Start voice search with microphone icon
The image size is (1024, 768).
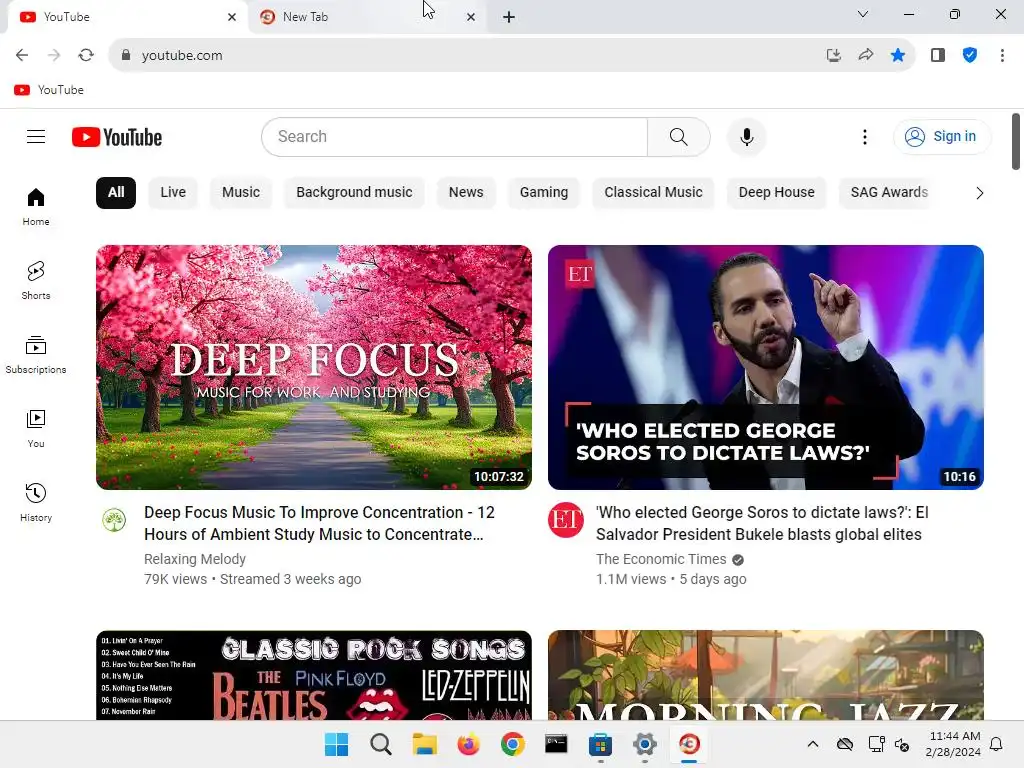pos(746,136)
